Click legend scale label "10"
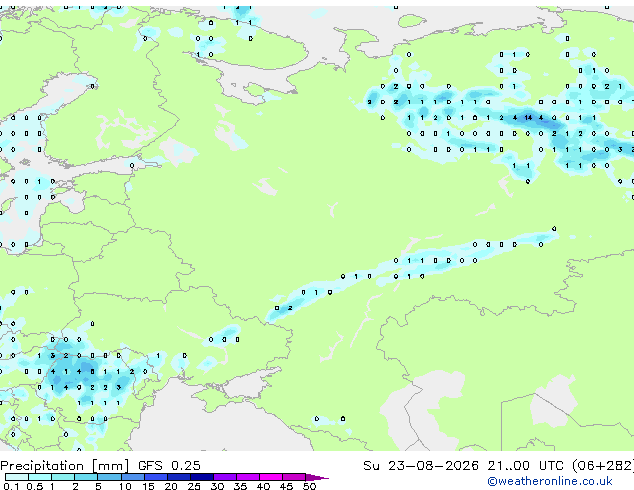634x490 pixels. [x=125, y=486]
